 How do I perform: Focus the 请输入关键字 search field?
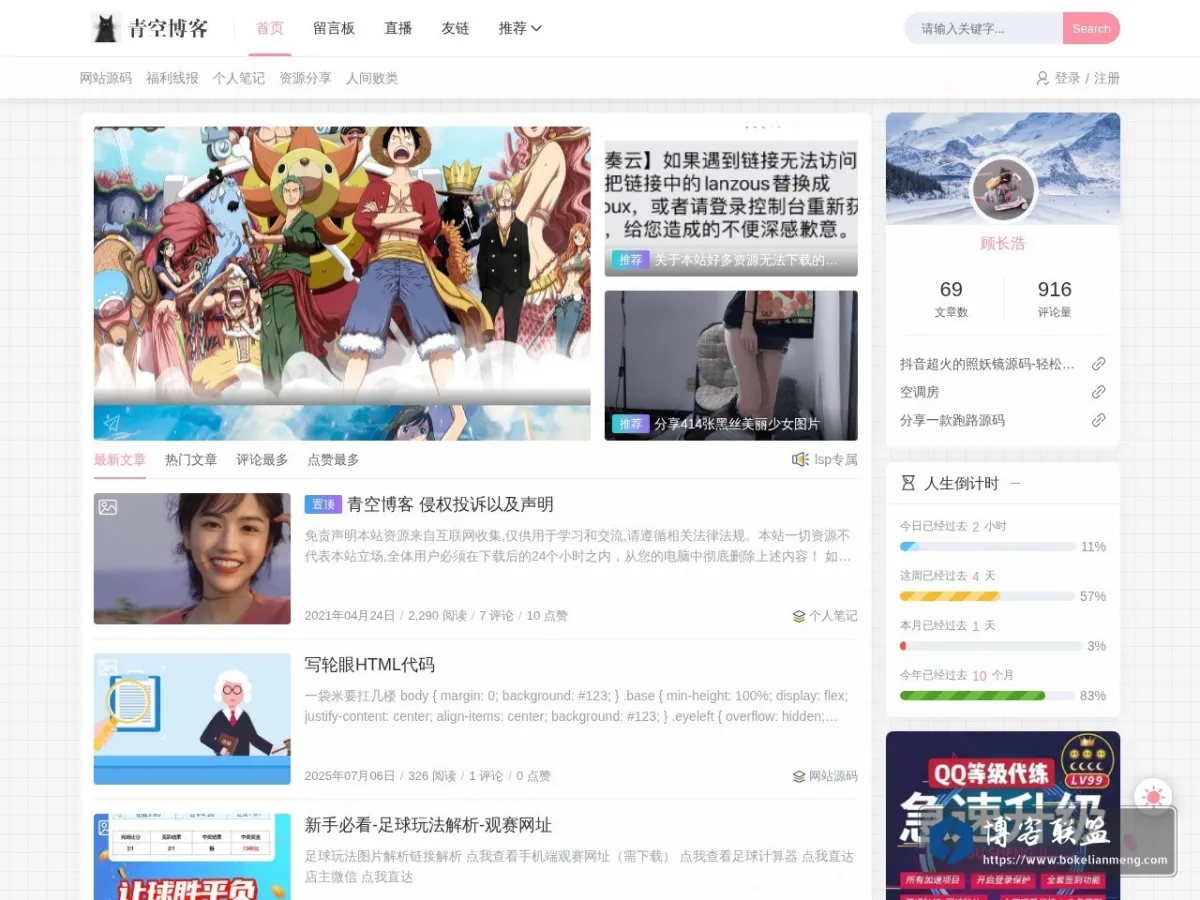click(984, 28)
